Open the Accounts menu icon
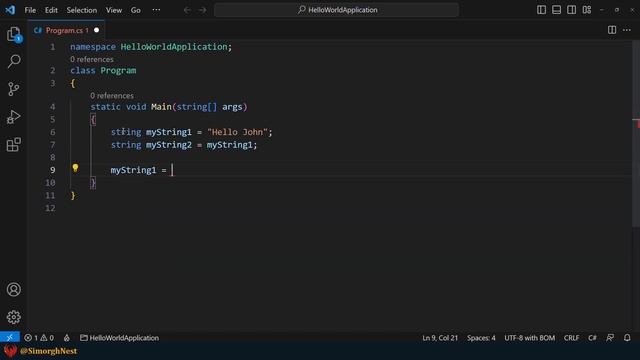640x360 pixels. 13,289
